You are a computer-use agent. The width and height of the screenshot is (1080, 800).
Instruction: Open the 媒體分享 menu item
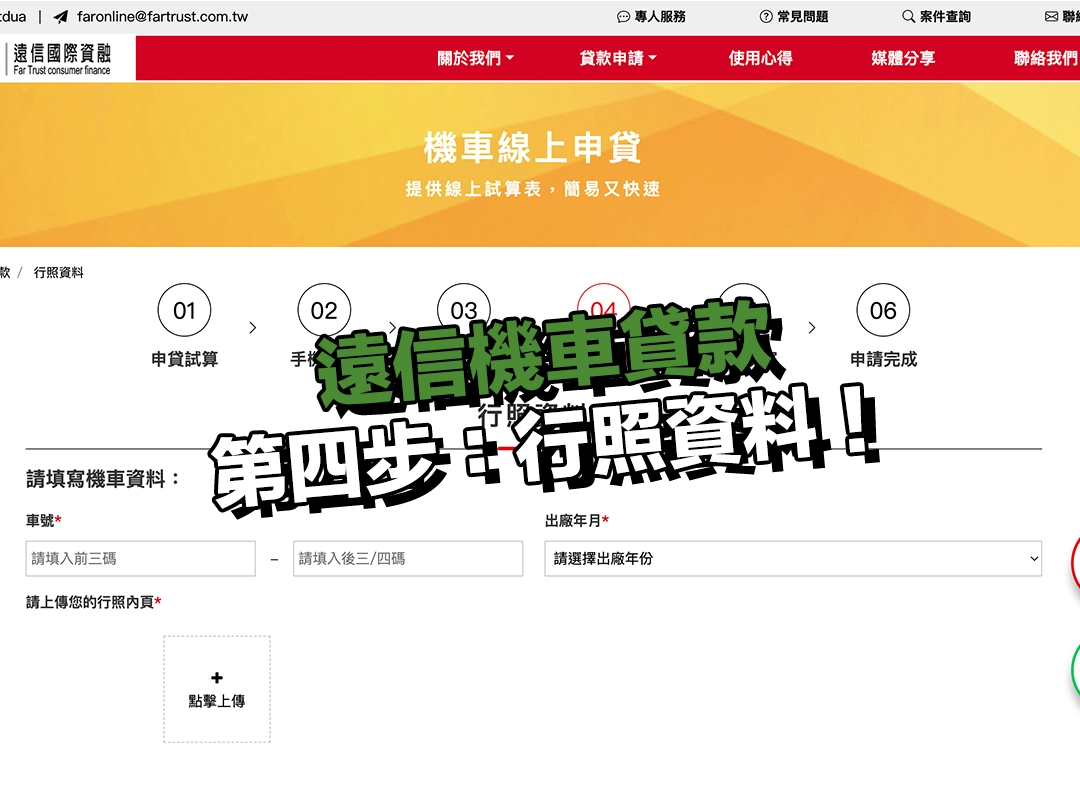coord(903,58)
